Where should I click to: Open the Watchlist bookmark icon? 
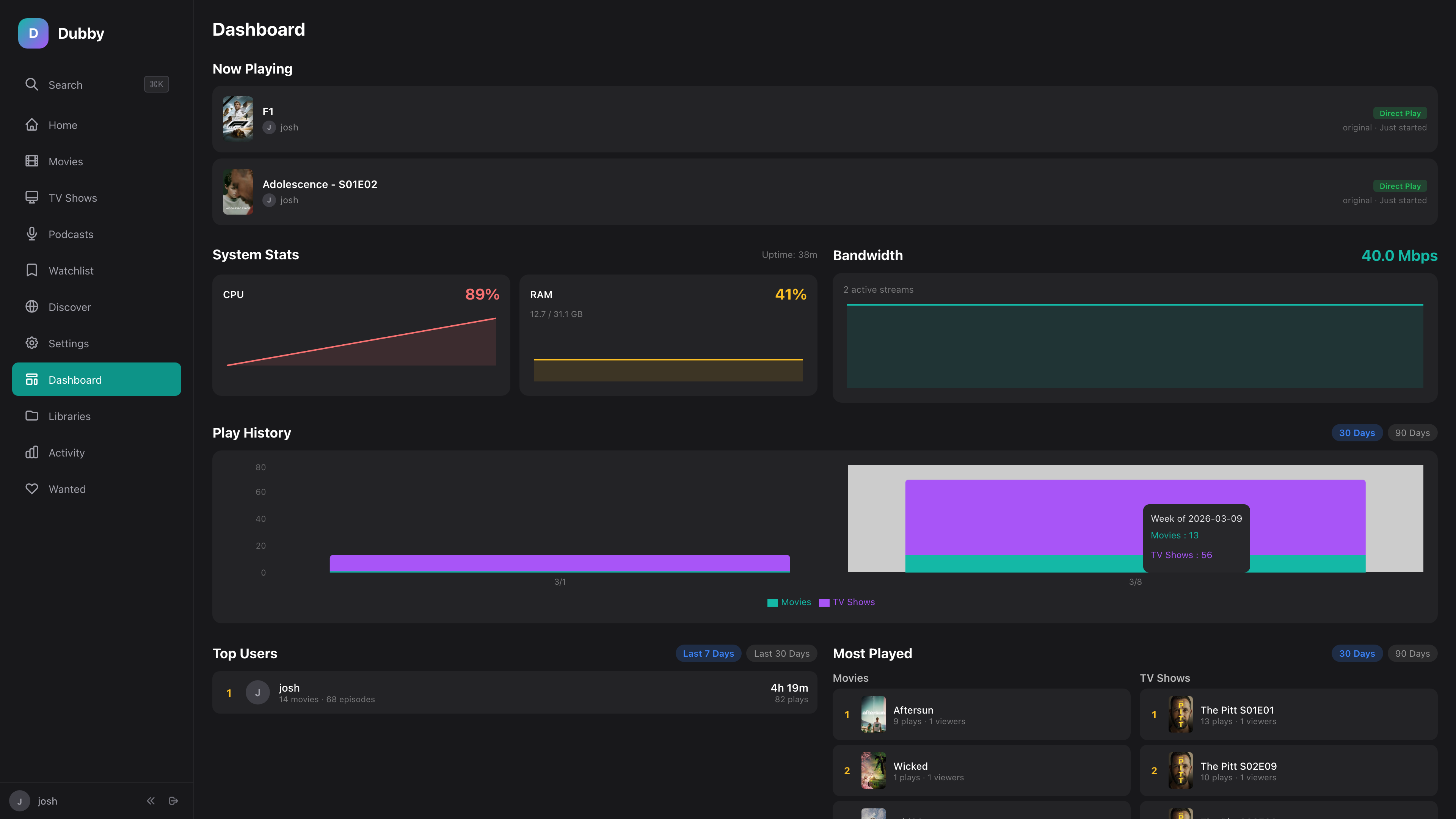click(31, 270)
